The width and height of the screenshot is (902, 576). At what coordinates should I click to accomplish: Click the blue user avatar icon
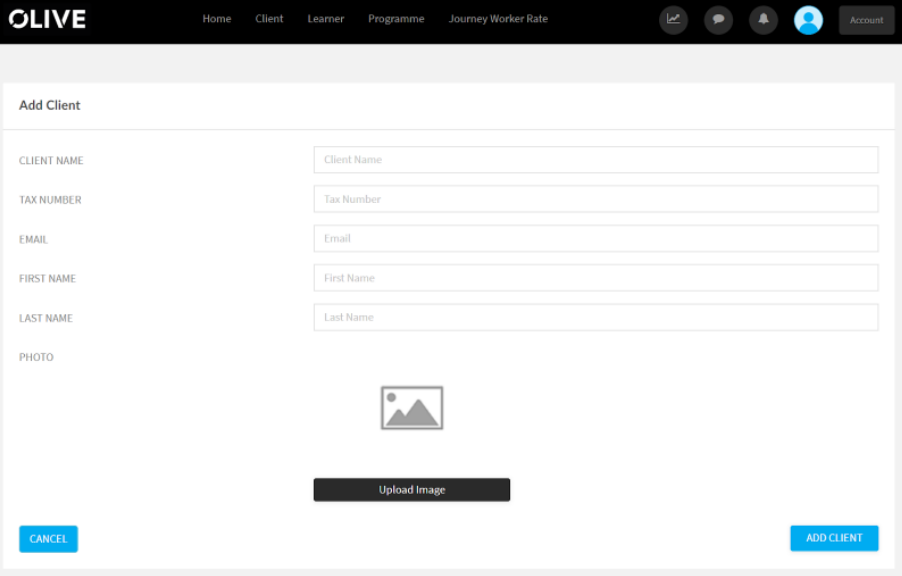point(808,20)
